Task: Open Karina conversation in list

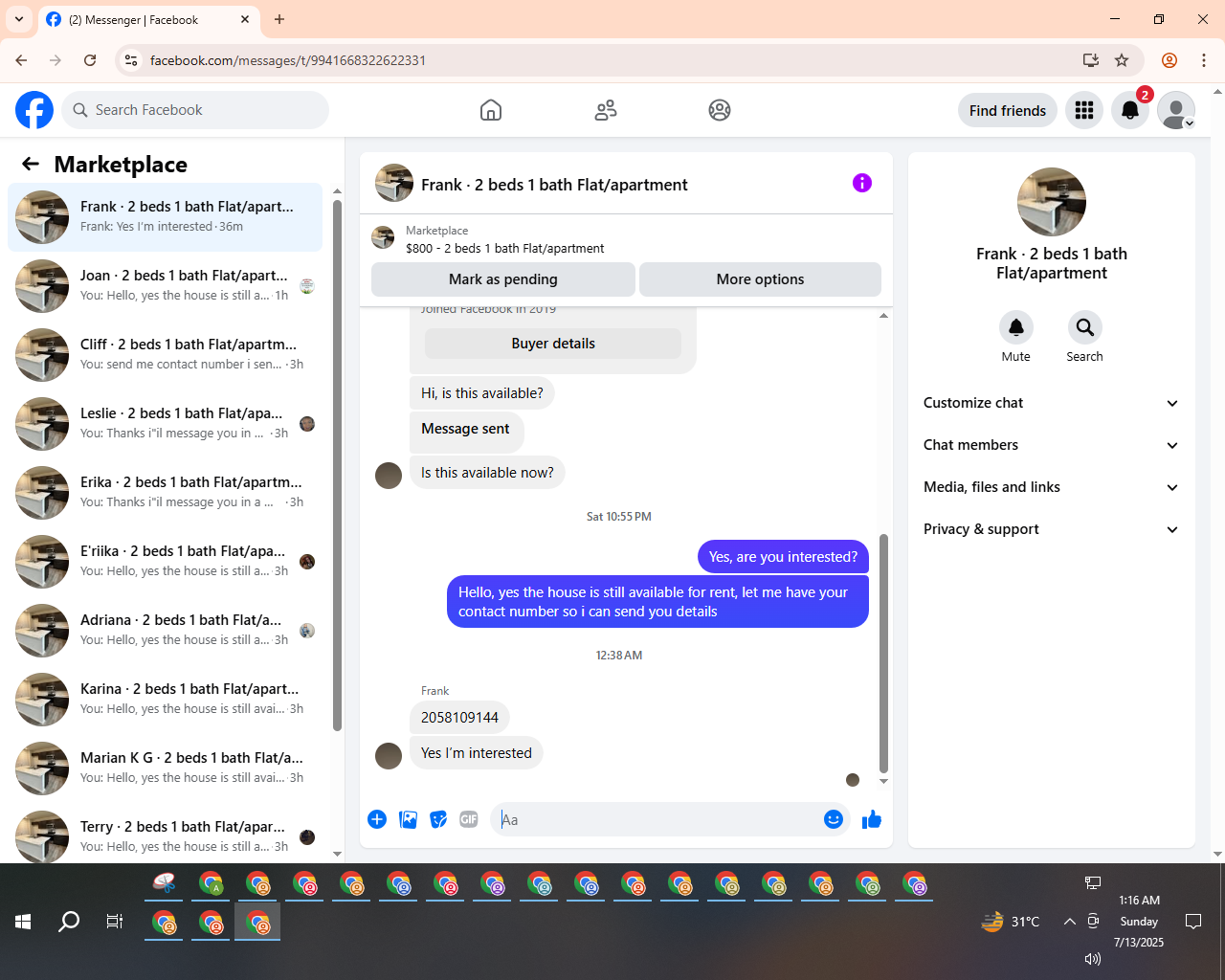Action: tap(166, 700)
